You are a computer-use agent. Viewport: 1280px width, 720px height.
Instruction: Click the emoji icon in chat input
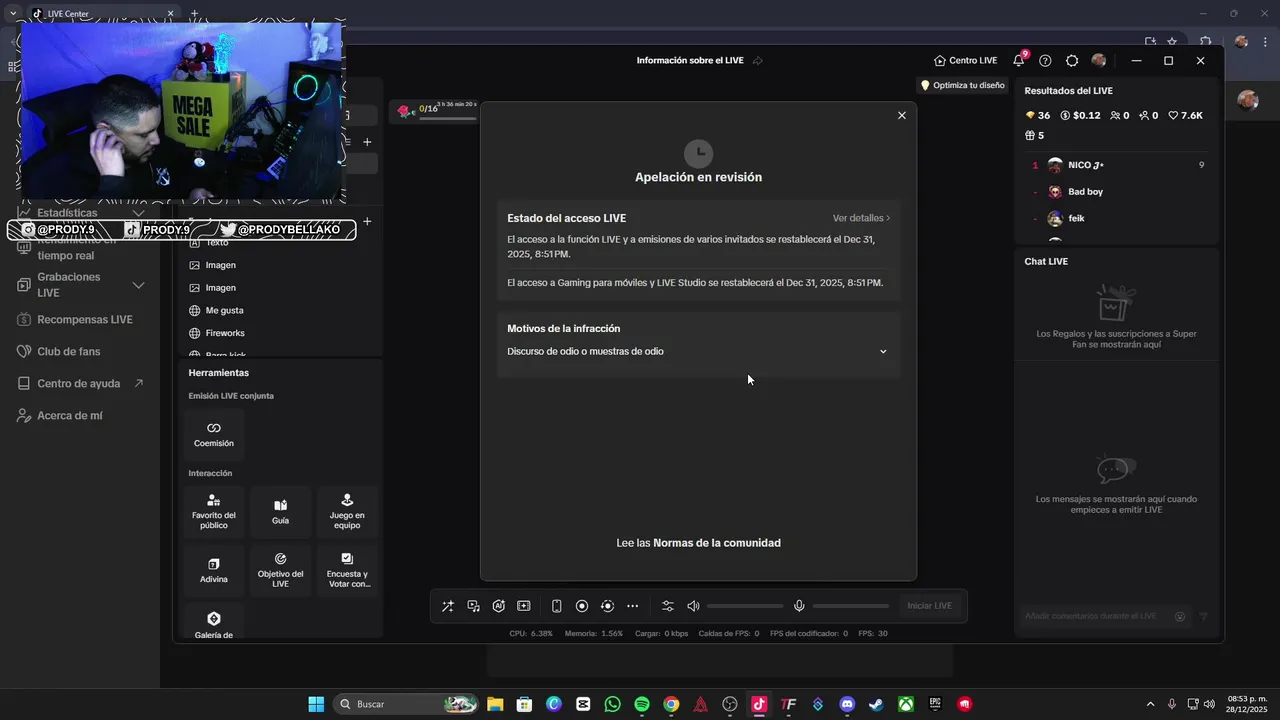coord(1180,617)
